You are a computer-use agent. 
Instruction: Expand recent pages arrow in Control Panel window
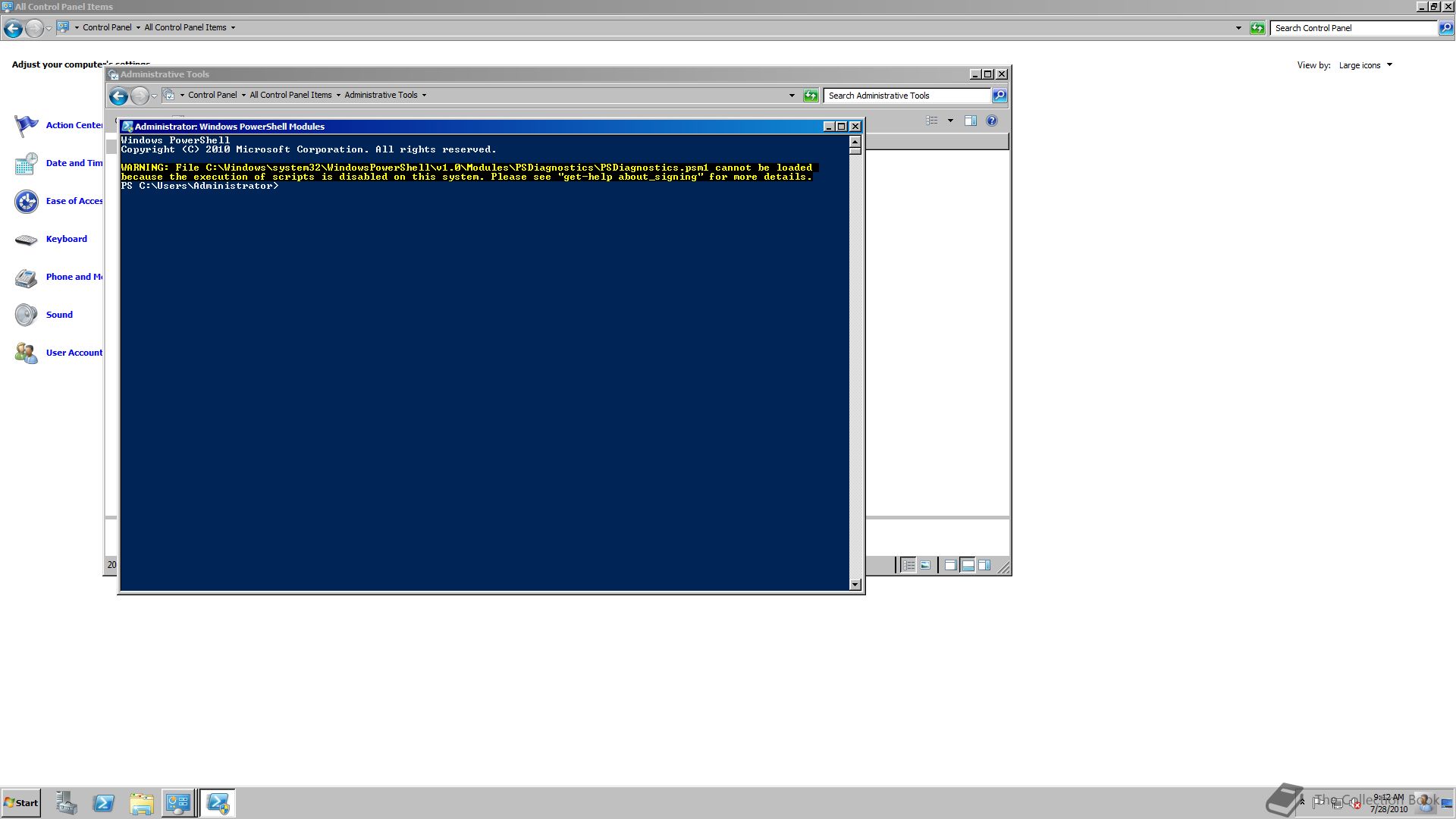point(49,28)
